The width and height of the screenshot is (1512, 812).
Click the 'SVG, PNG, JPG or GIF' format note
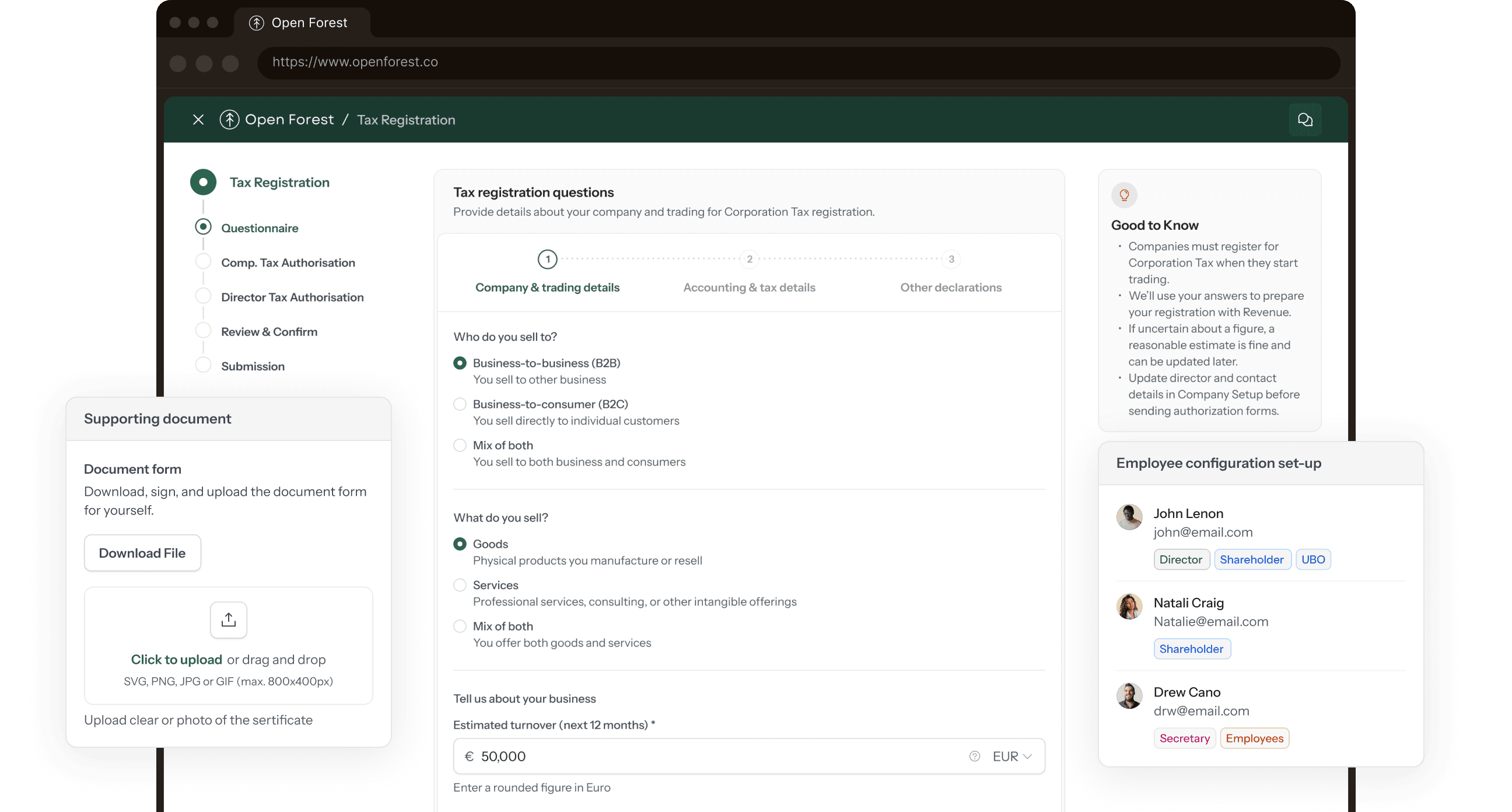click(228, 681)
